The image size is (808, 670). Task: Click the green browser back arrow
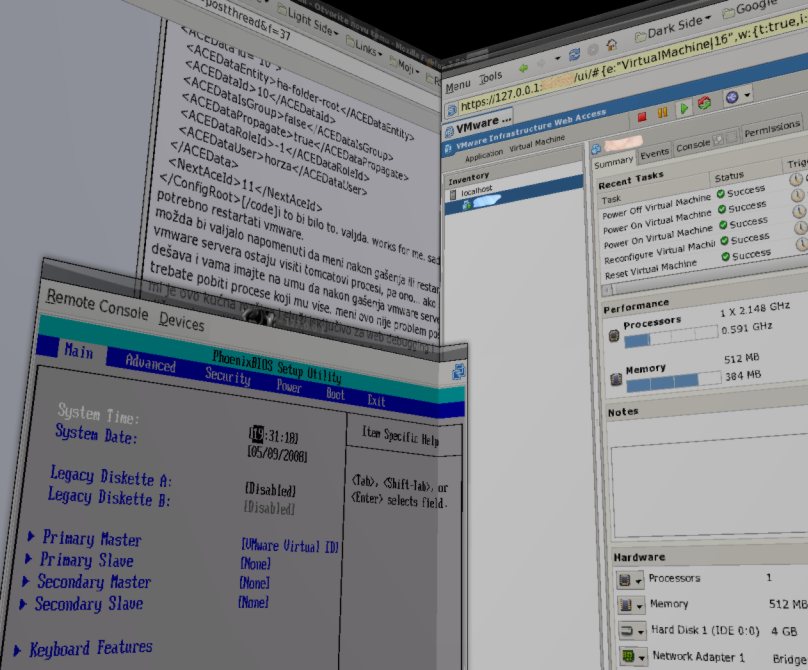(x=522, y=68)
